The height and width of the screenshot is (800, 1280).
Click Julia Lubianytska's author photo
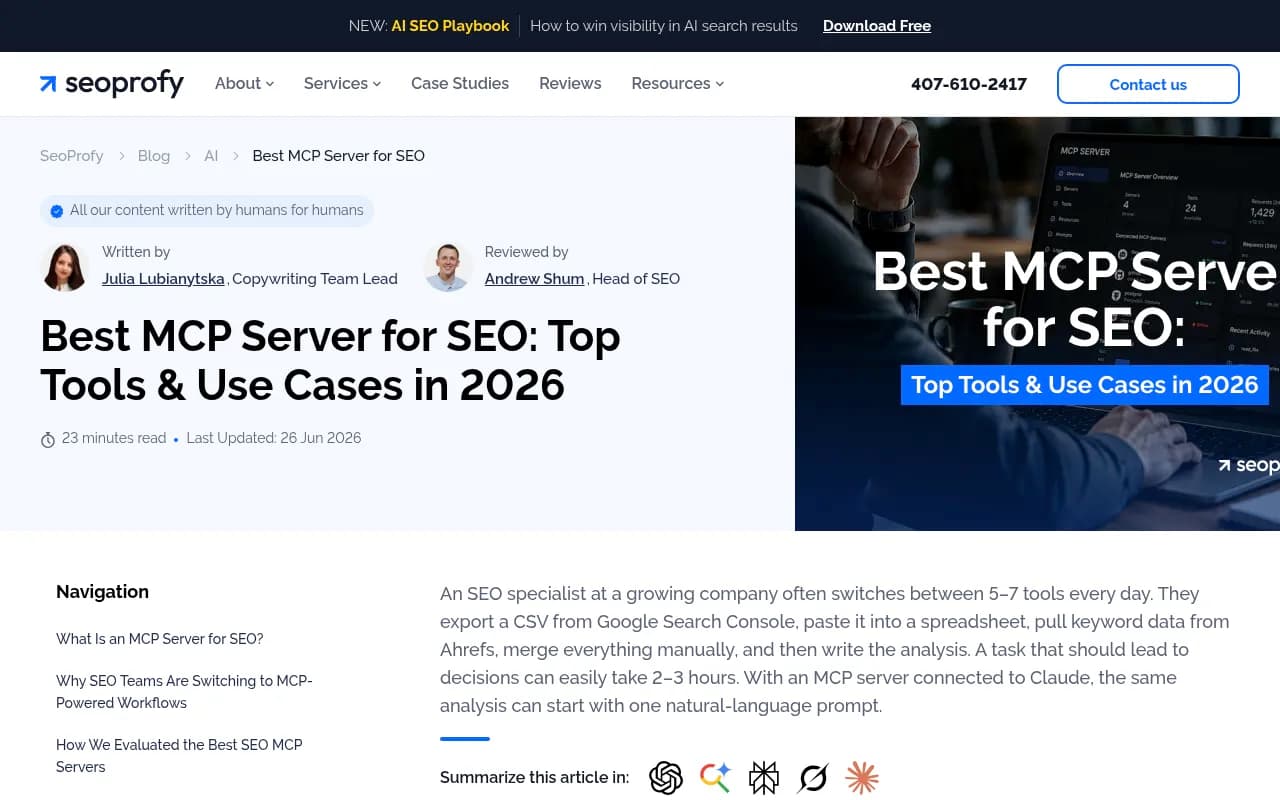[x=65, y=267]
